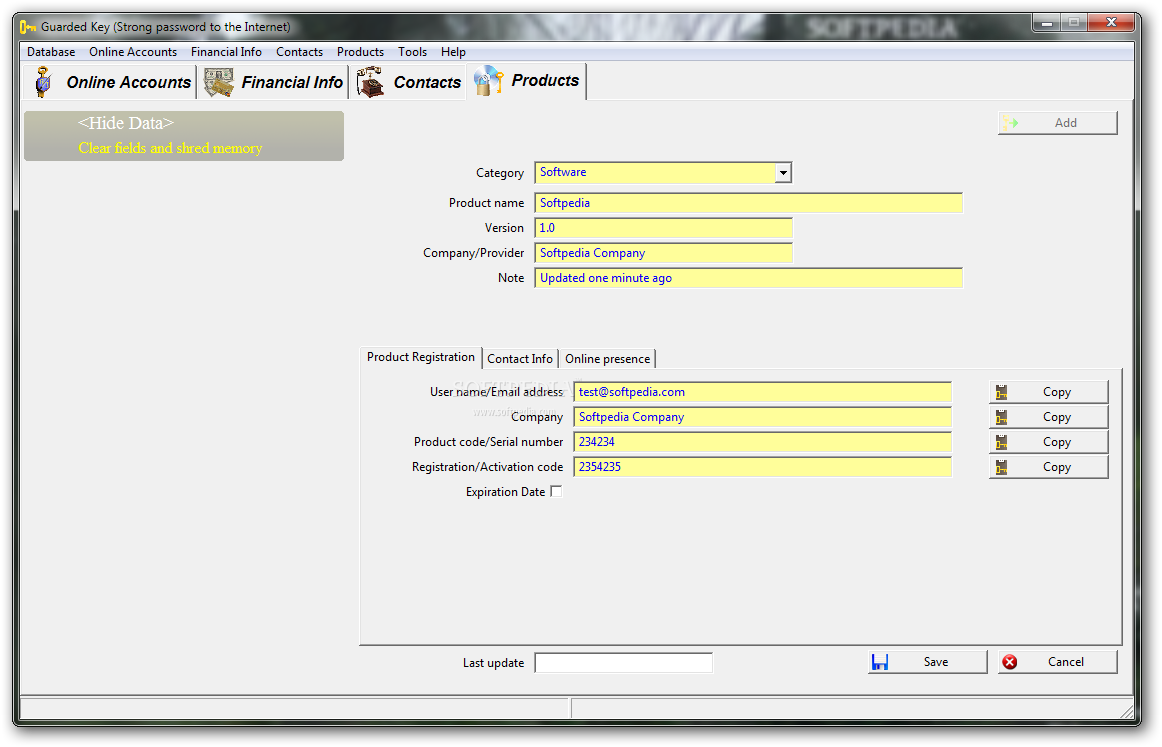
Task: Open the Online Accounts menu
Action: point(133,52)
